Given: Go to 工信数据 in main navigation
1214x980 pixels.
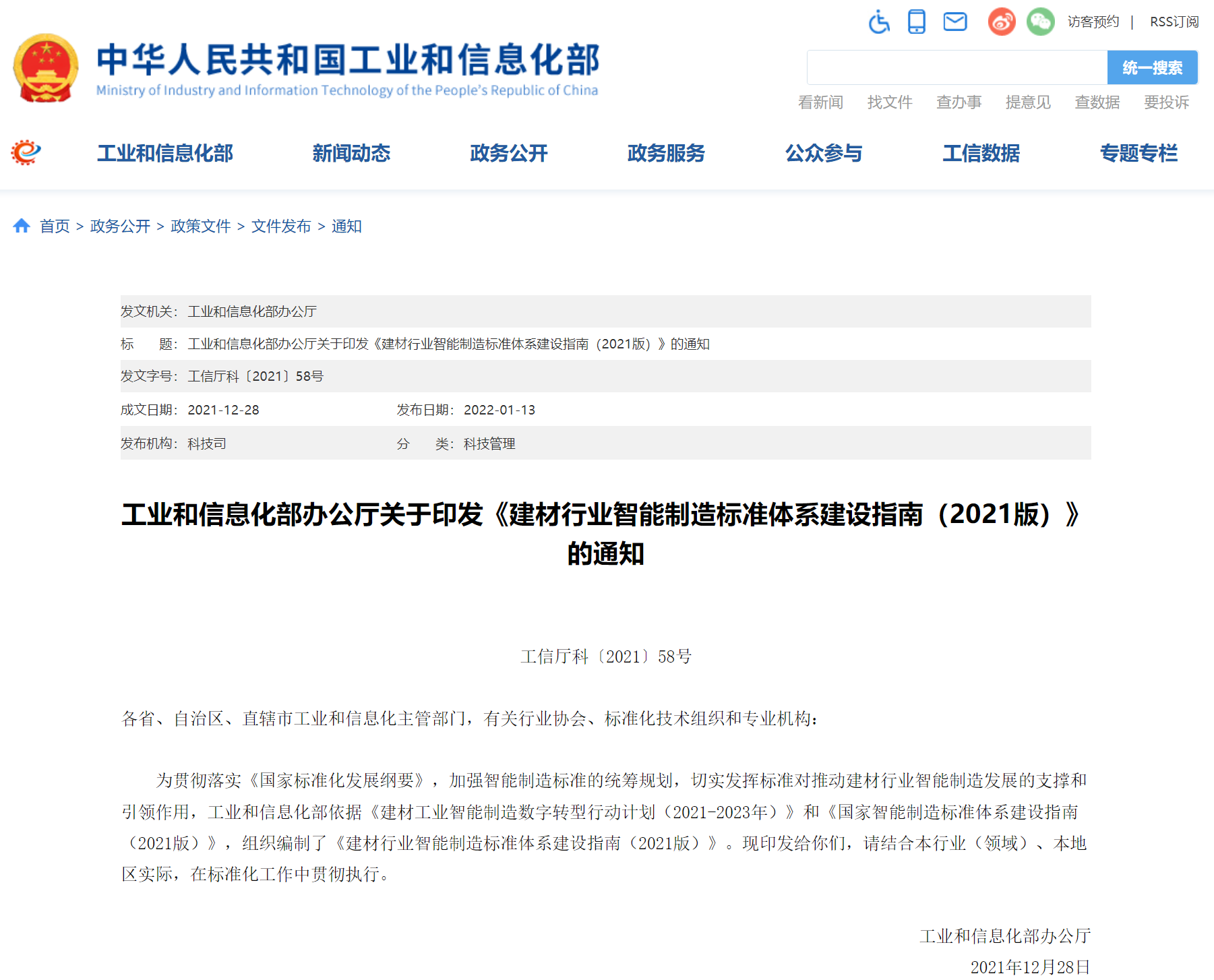Looking at the screenshot, I should 981,153.
